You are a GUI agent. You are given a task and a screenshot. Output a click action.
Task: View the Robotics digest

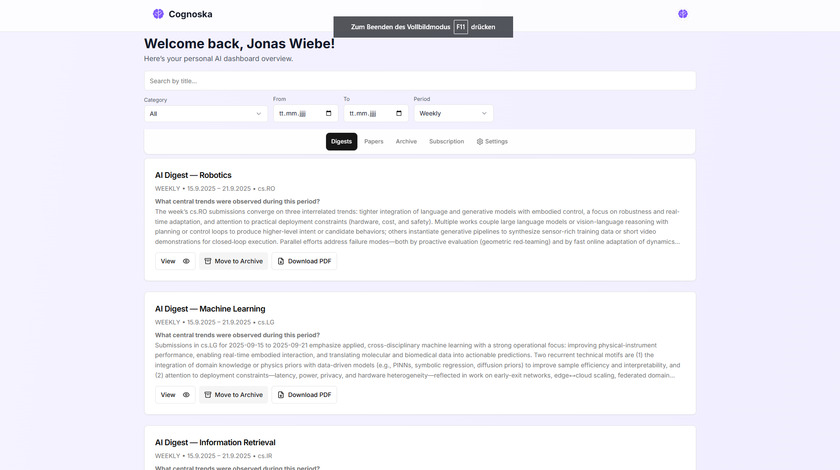tap(175, 261)
